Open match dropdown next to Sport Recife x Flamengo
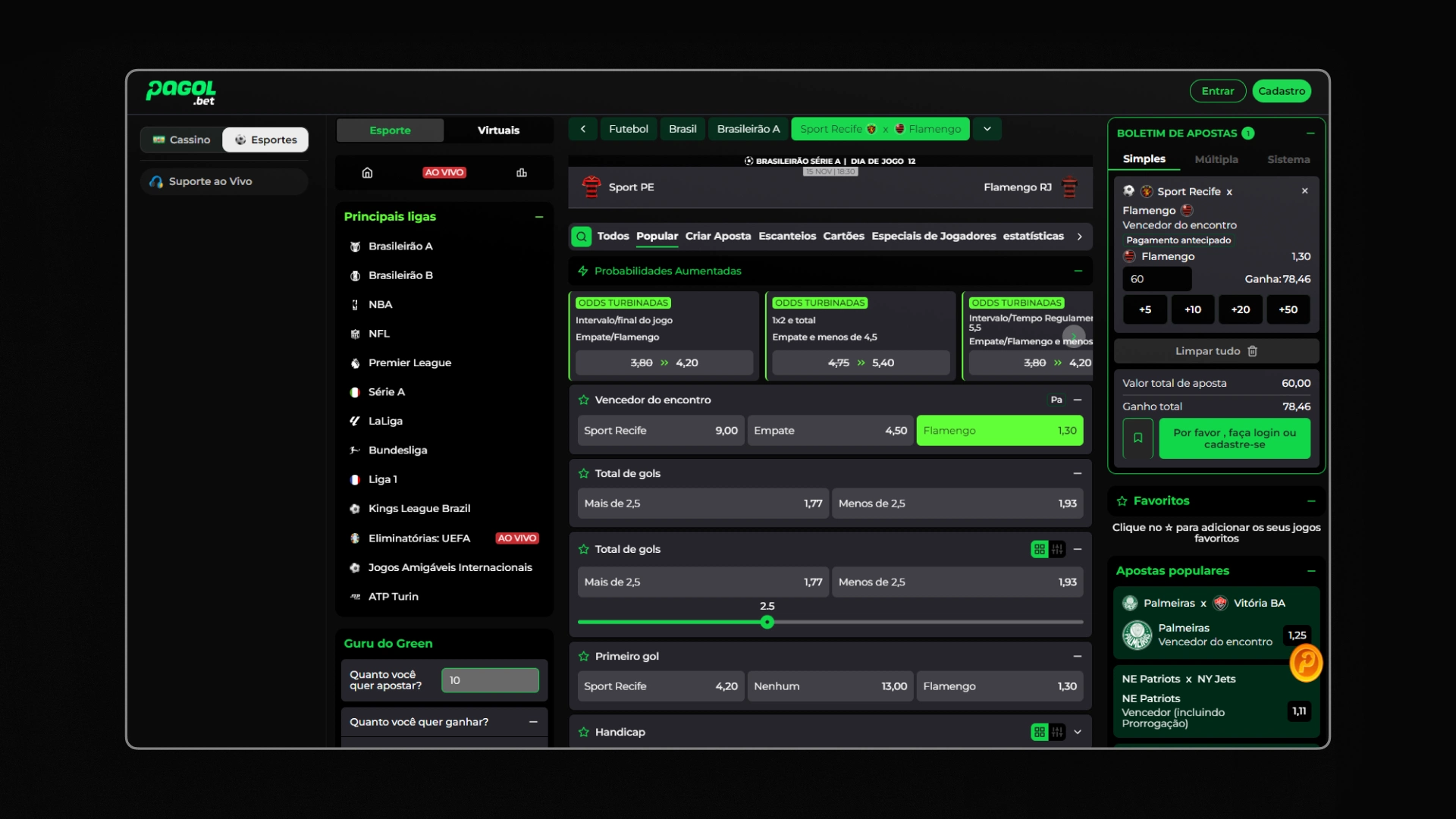This screenshot has width=1456, height=819. pyautogui.click(x=987, y=129)
